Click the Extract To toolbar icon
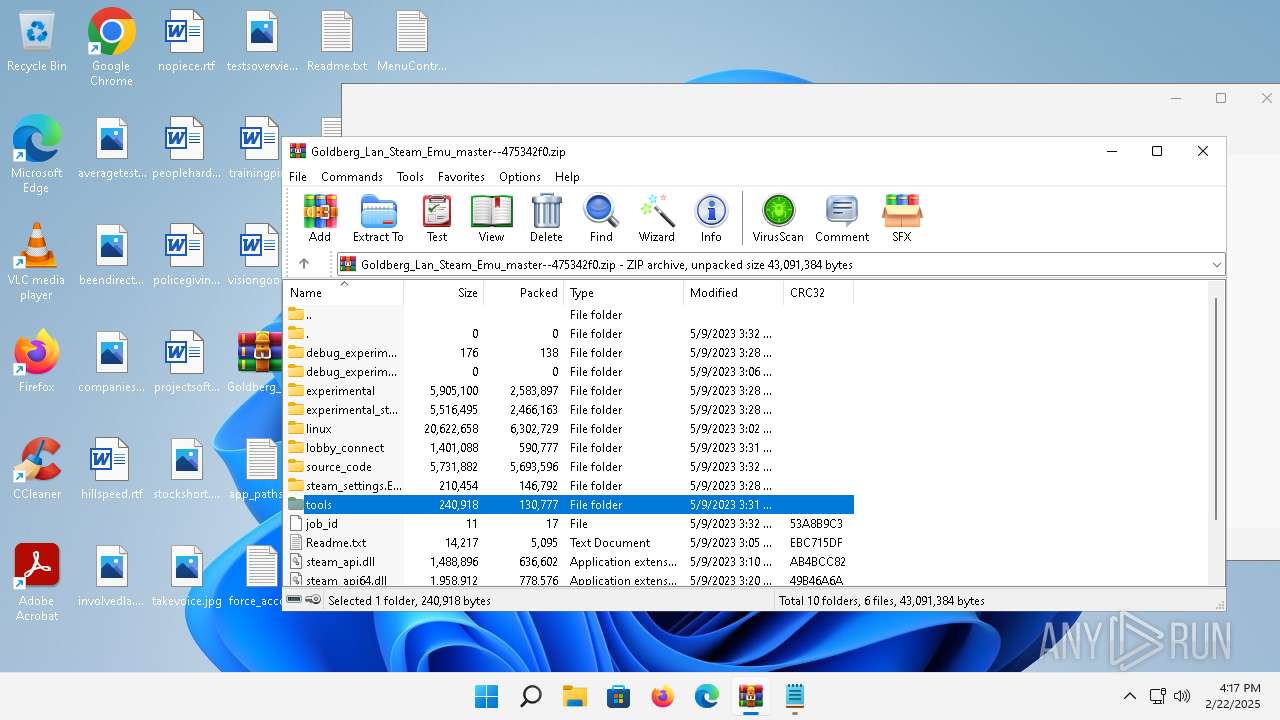 point(378,218)
